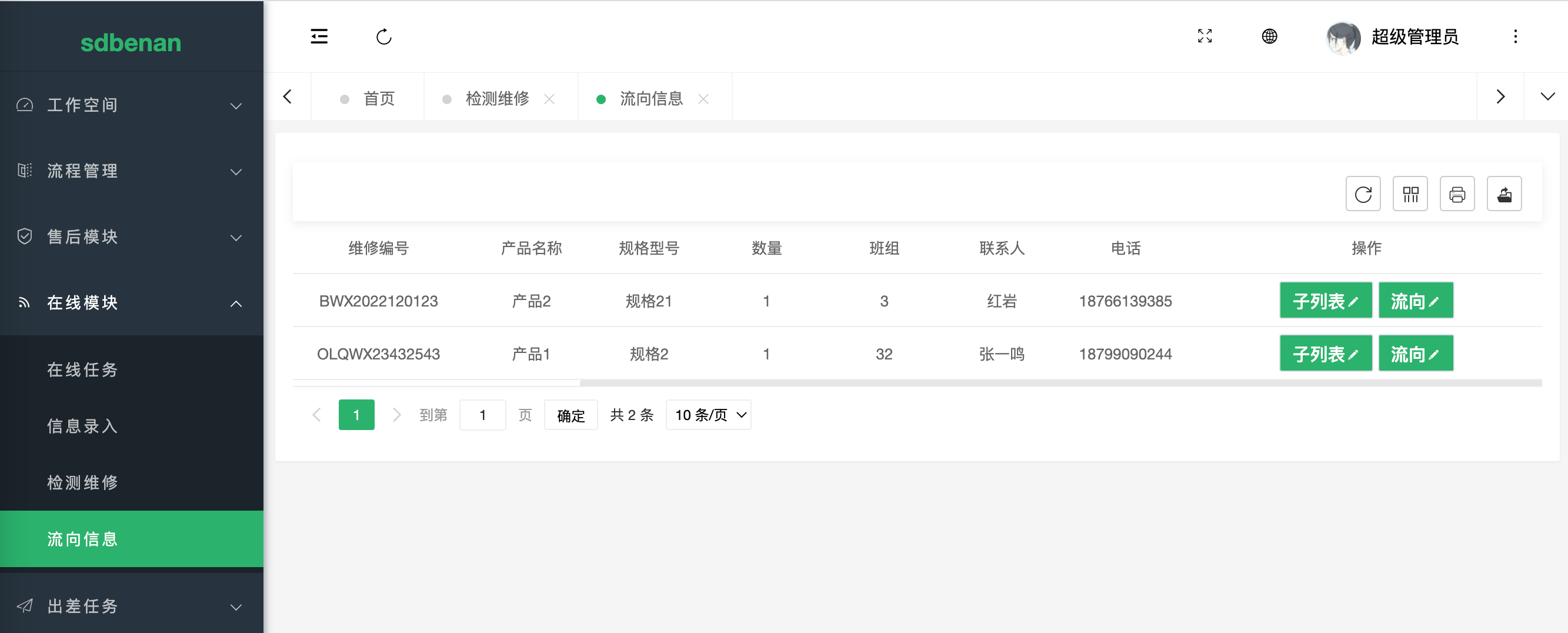Open 在线任务 in the sidebar
The height and width of the screenshot is (633, 1568).
coord(132,369)
